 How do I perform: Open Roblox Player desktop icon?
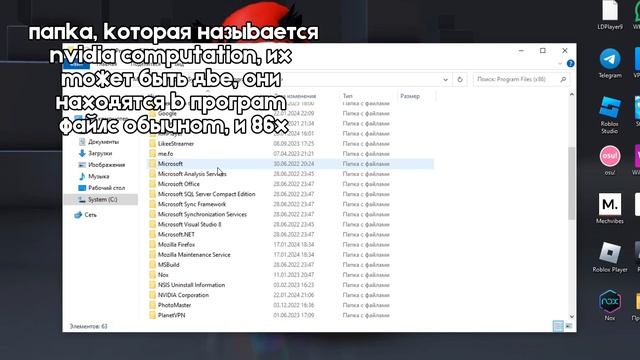click(610, 257)
